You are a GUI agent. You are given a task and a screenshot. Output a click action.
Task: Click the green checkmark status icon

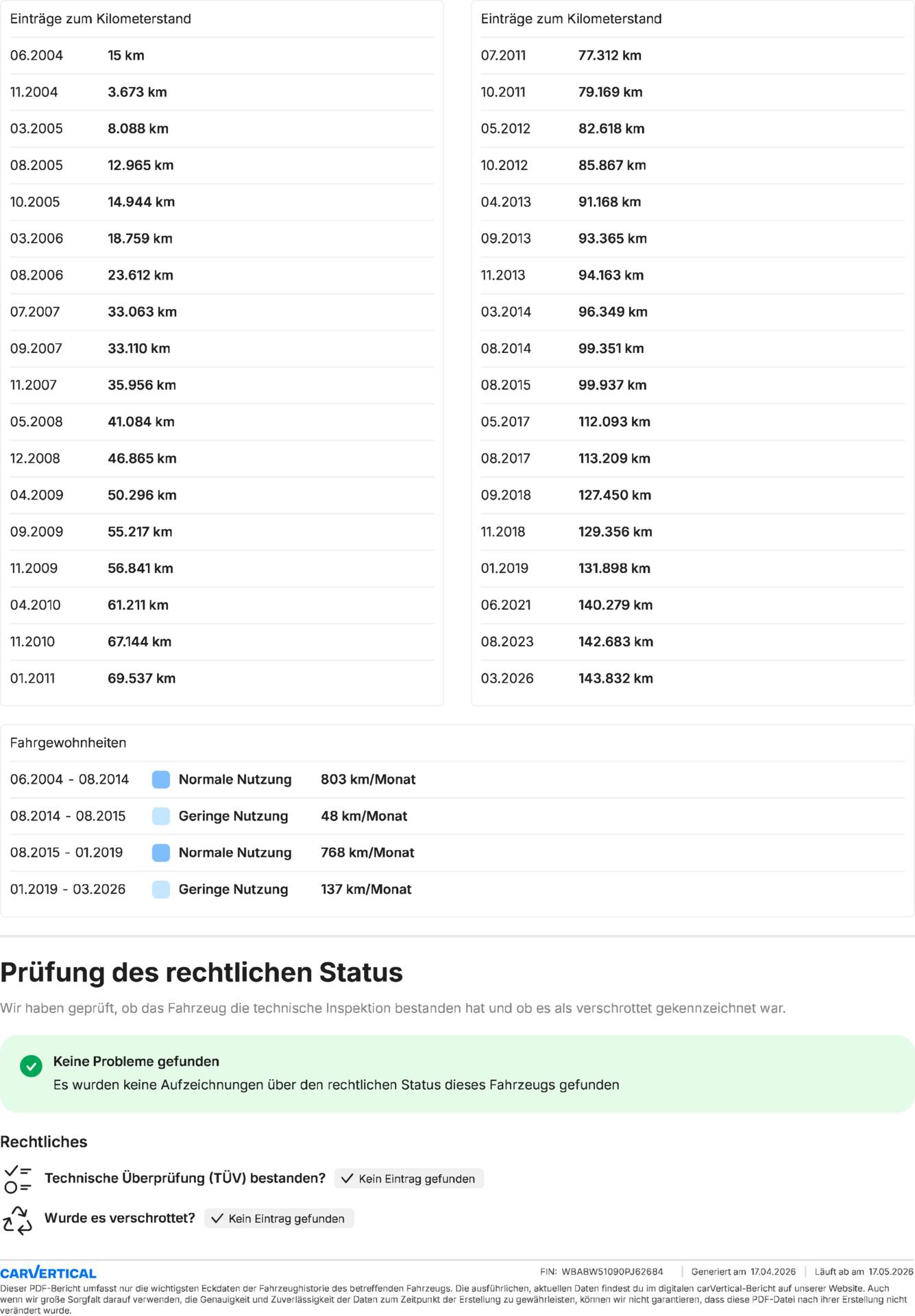31,1066
